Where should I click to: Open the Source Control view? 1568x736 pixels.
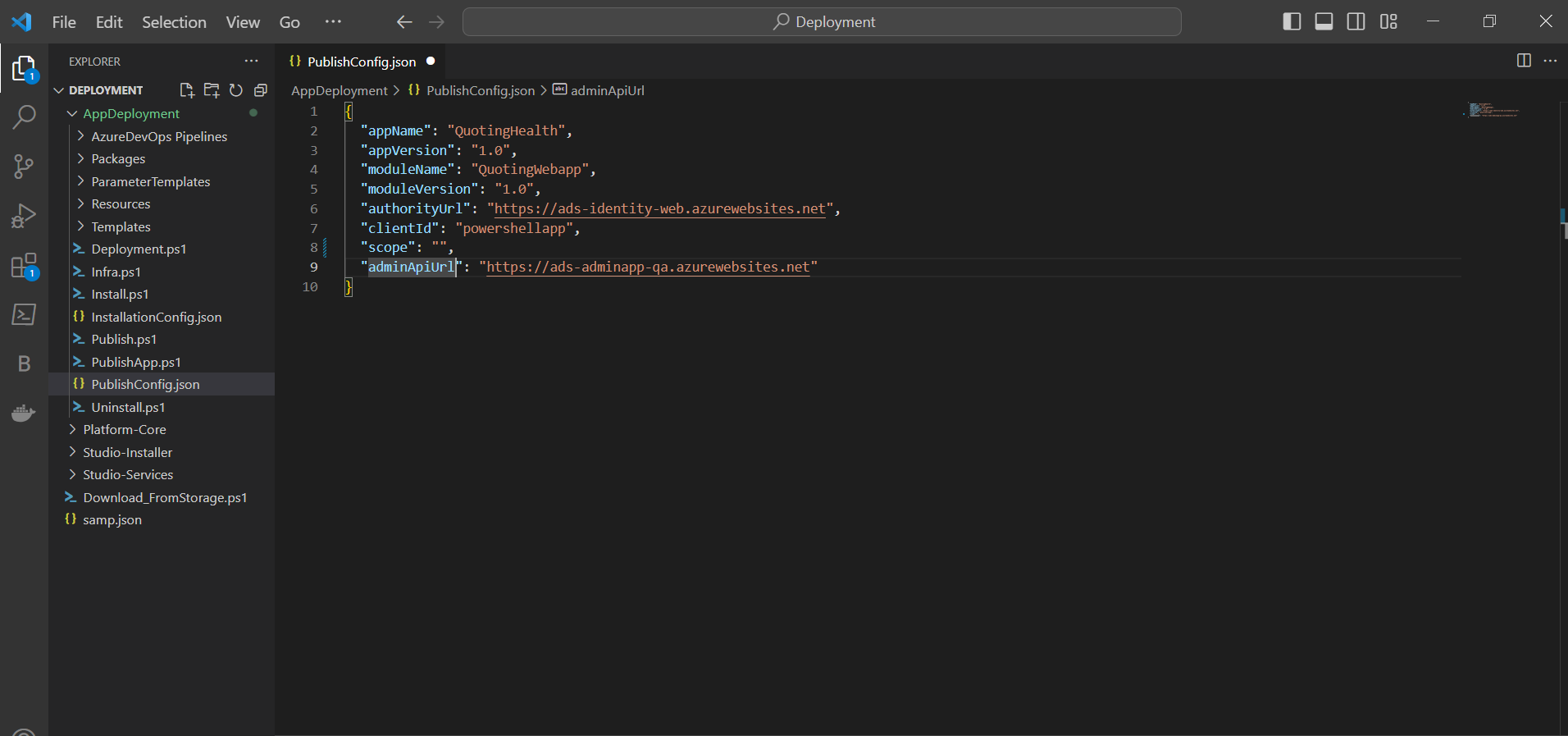[x=24, y=167]
